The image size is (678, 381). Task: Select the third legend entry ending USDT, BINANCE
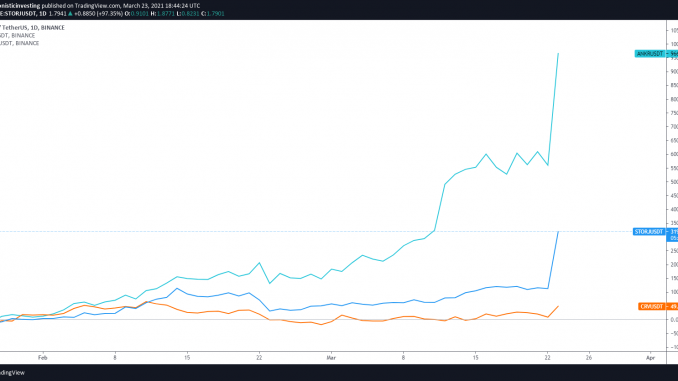tap(19, 43)
